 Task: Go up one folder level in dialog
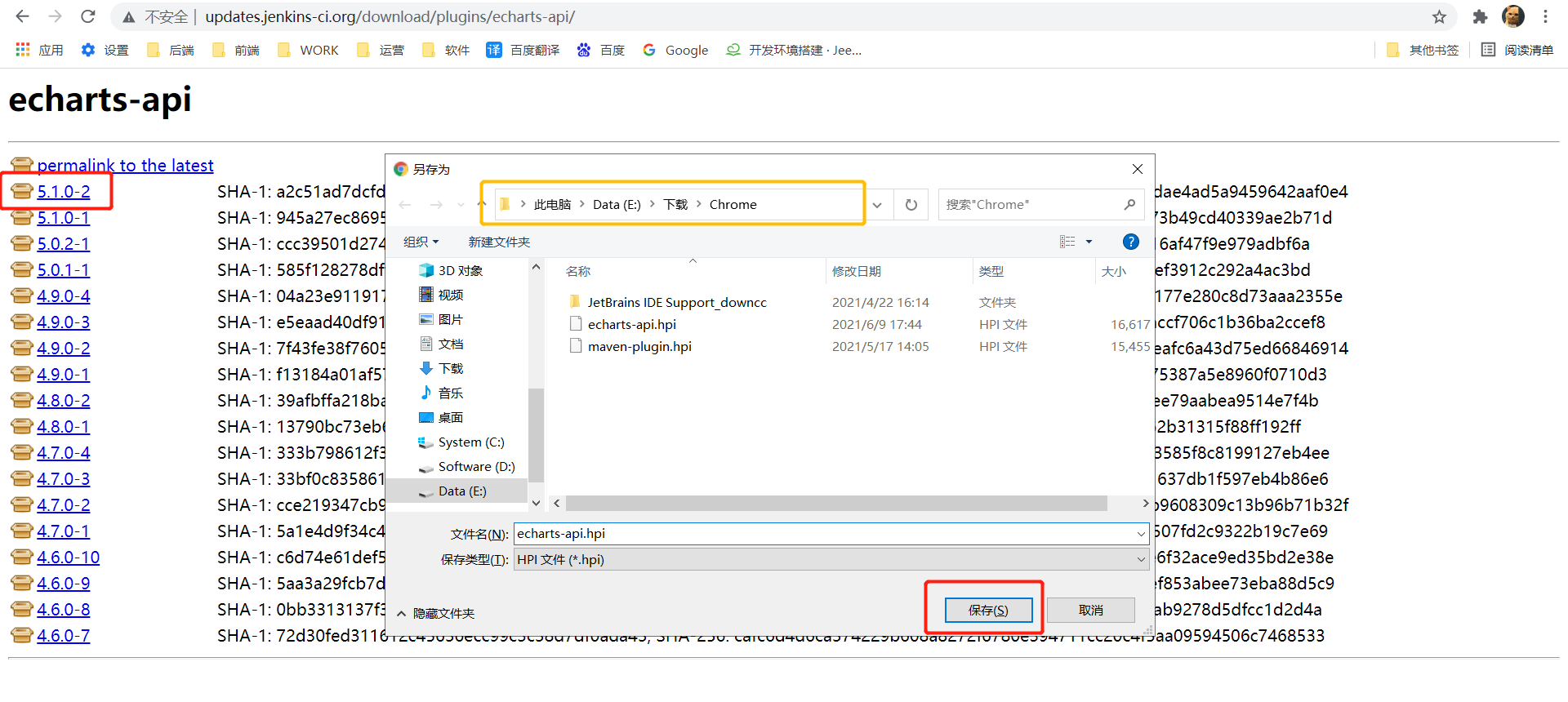(482, 204)
